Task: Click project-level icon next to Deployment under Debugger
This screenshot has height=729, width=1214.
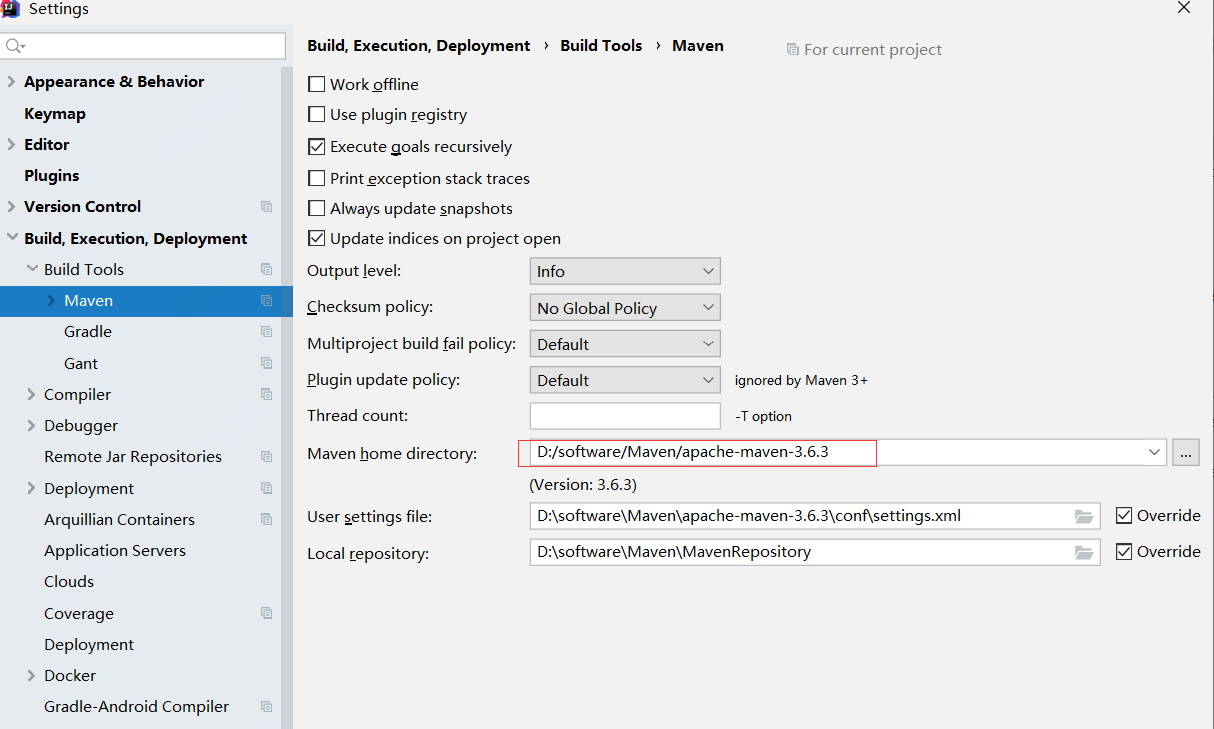Action: (266, 488)
